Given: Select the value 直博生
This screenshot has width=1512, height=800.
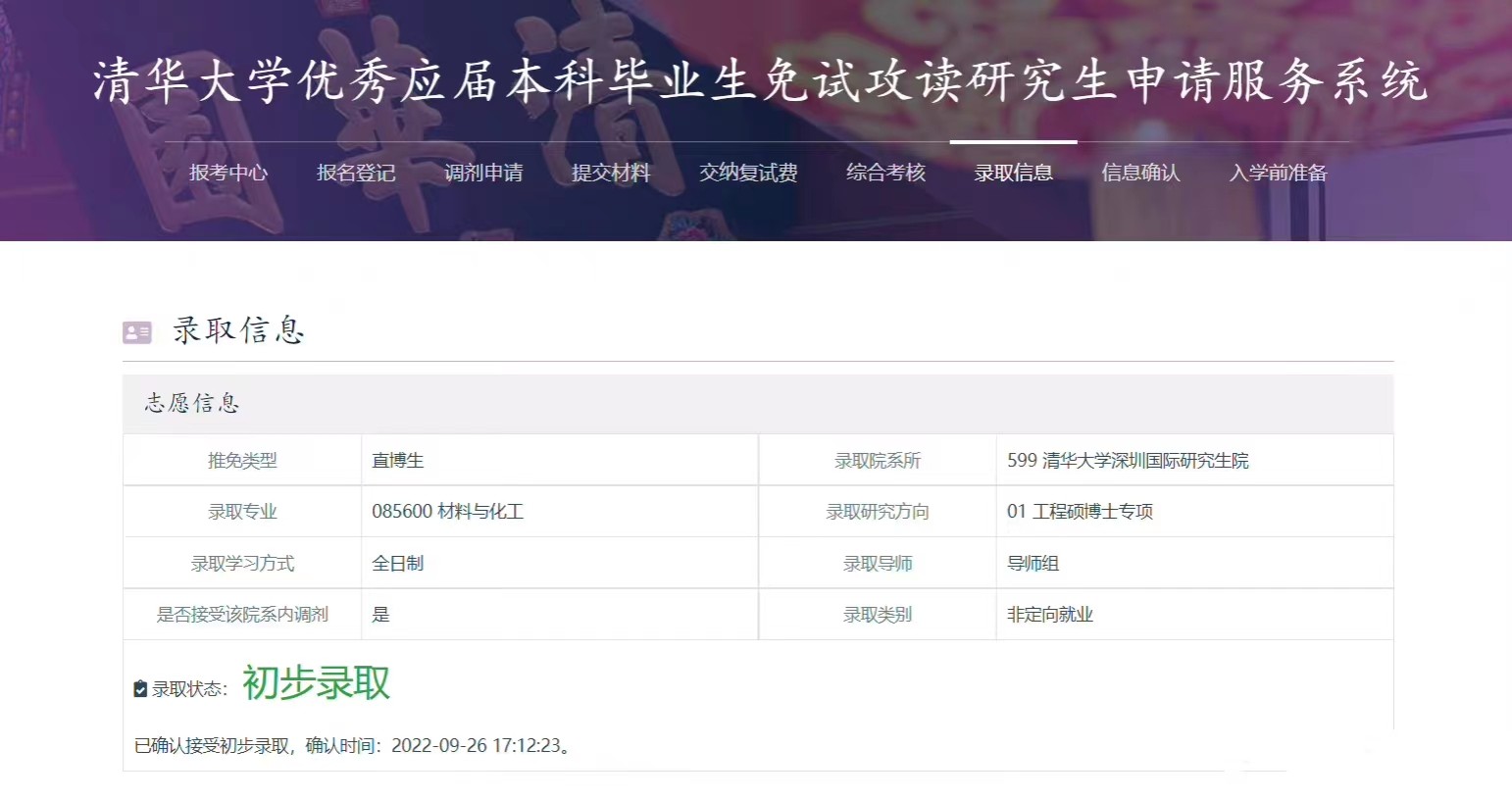Looking at the screenshot, I should tap(398, 460).
